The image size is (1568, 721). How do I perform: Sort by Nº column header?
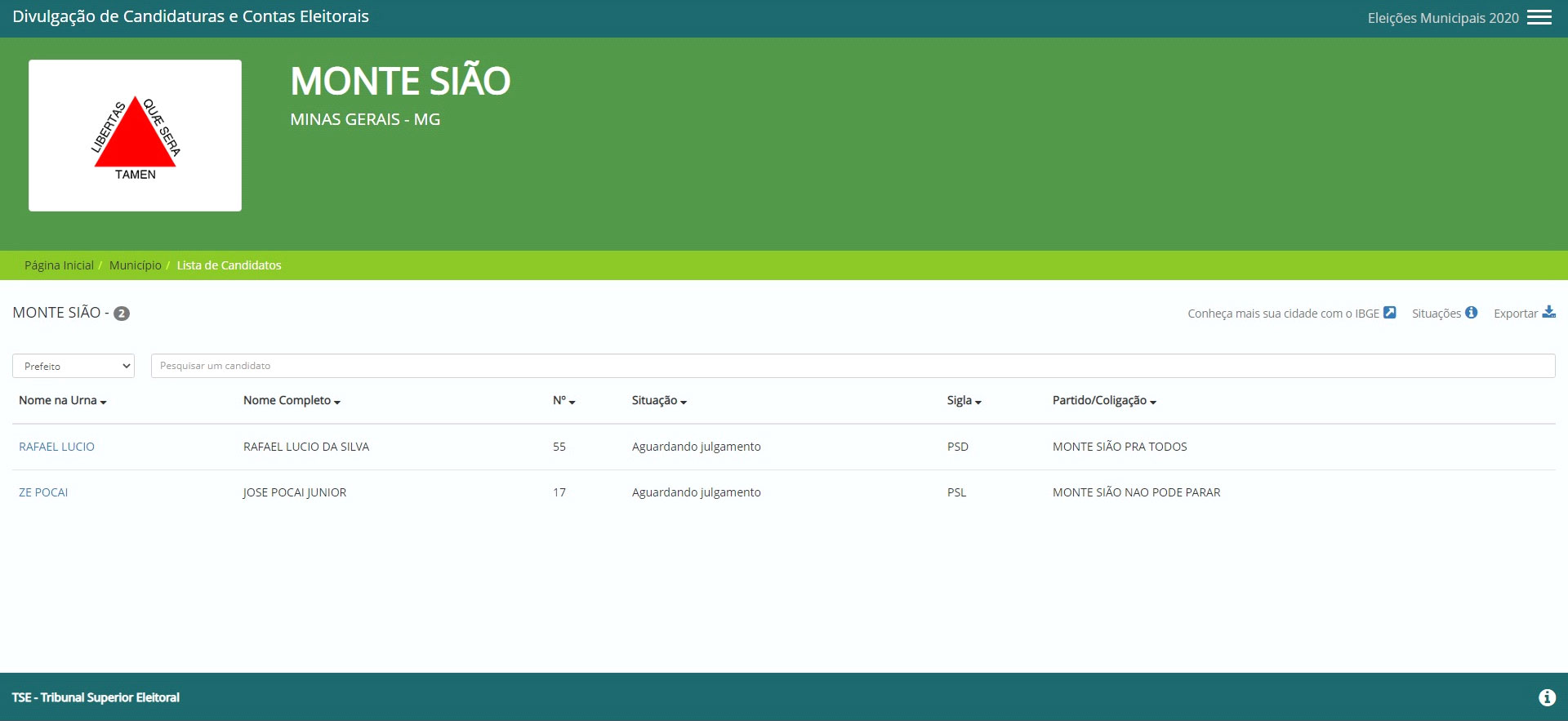tap(563, 401)
